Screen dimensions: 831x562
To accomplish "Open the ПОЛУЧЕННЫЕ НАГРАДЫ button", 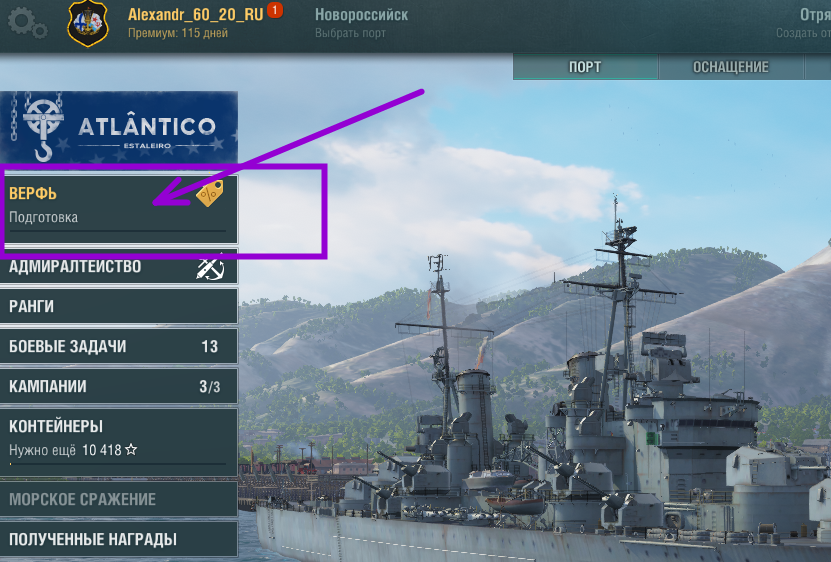I will click(119, 539).
